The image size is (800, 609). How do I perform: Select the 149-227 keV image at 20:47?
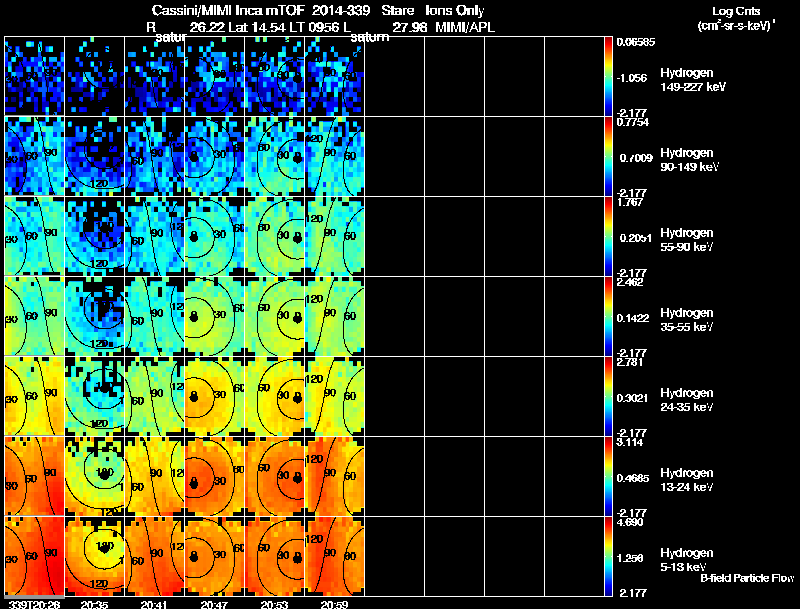(215, 77)
